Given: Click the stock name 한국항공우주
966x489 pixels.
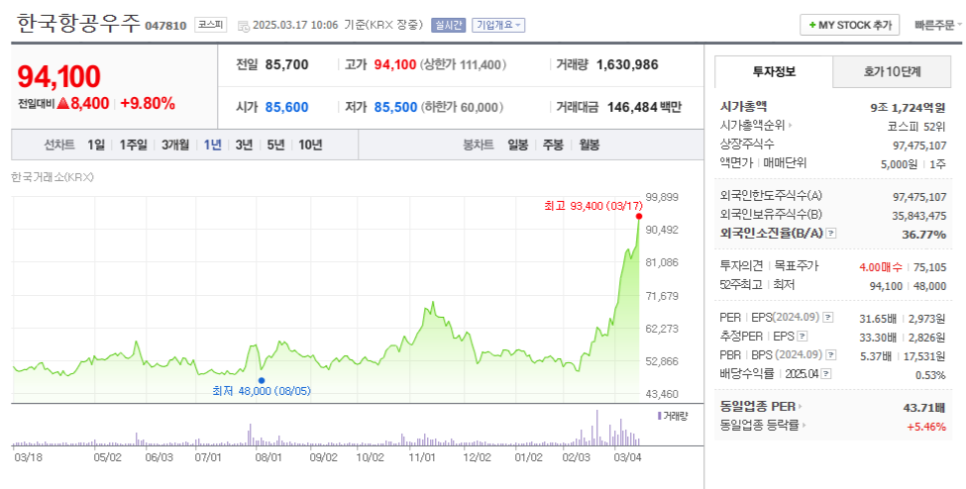Looking at the screenshot, I should point(78,25).
